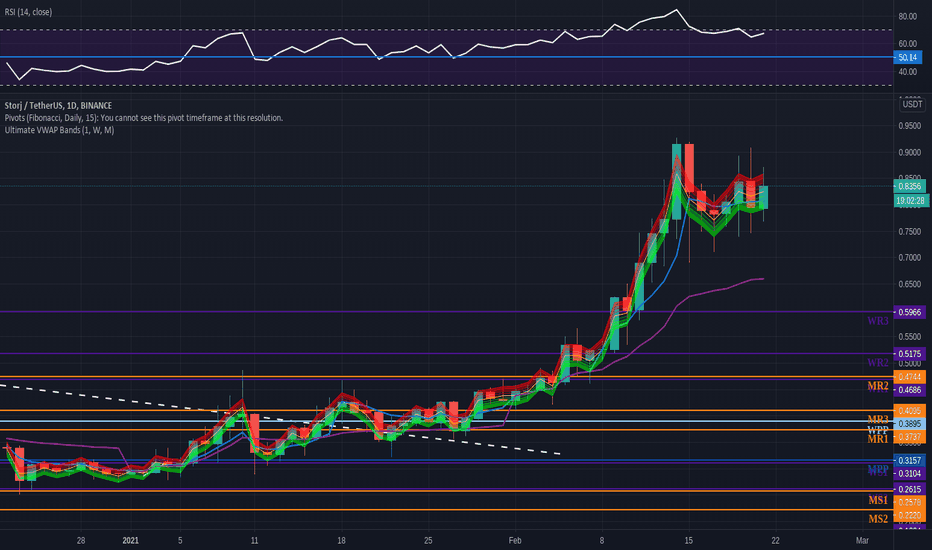Click the 22 date on time axis
This screenshot has width=932, height=550.
775,540
